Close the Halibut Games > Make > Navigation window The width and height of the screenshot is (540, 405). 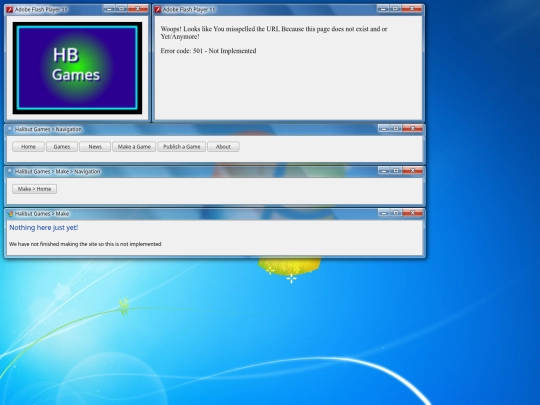click(x=413, y=170)
